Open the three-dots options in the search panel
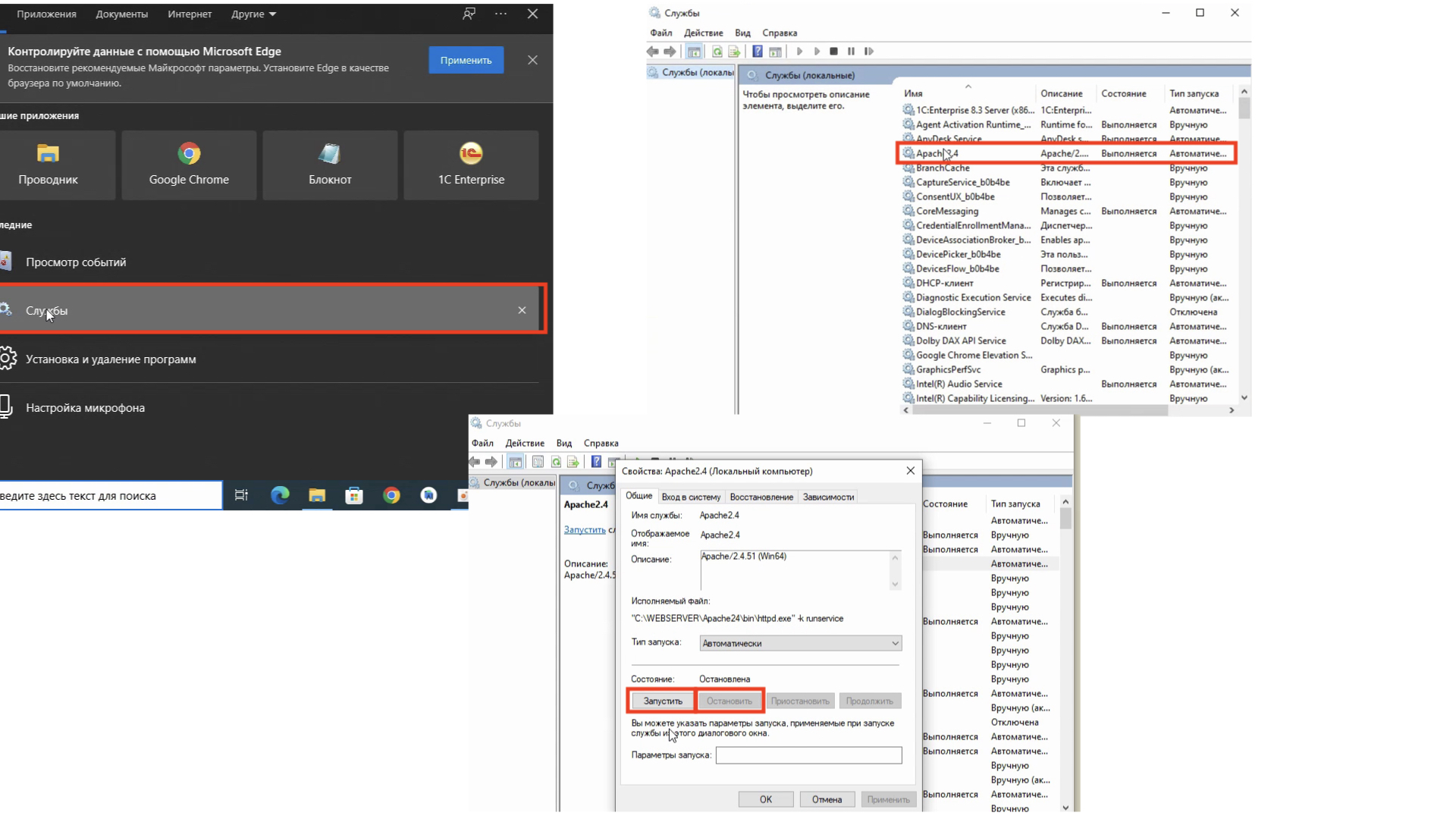Screen dimensions: 1456x819 [500, 14]
